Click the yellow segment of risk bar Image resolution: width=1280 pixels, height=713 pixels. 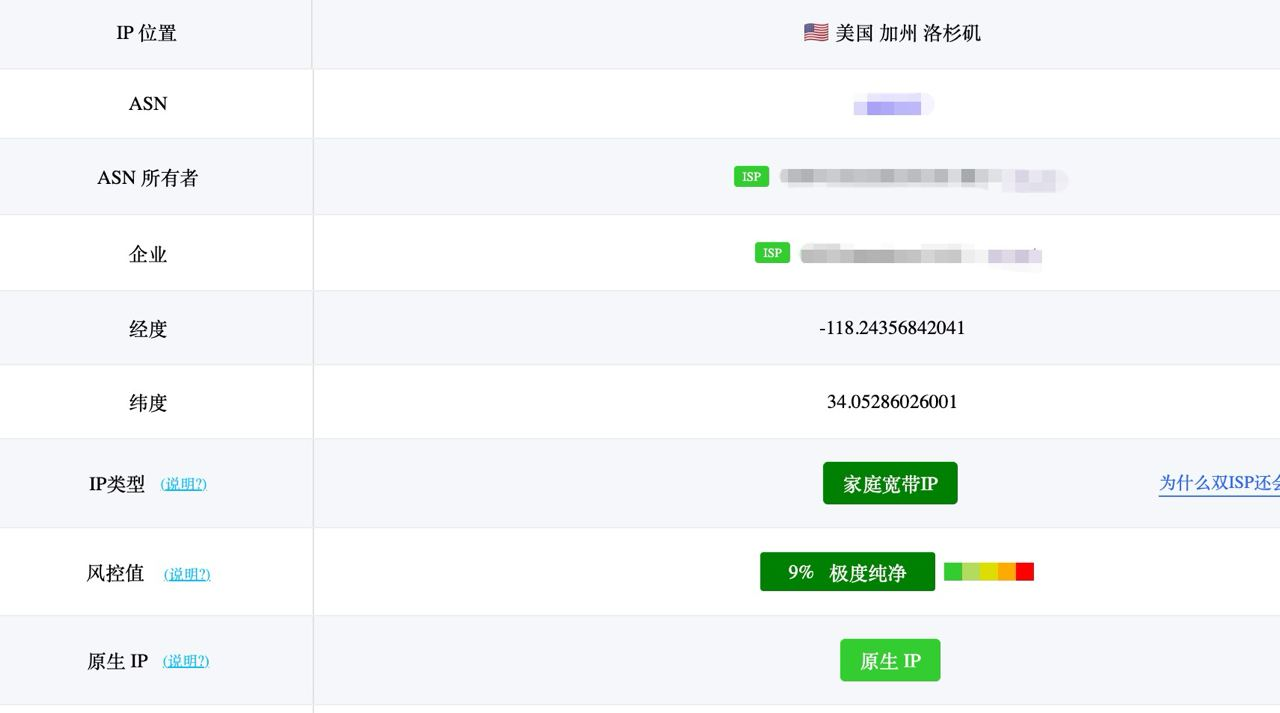pos(989,572)
